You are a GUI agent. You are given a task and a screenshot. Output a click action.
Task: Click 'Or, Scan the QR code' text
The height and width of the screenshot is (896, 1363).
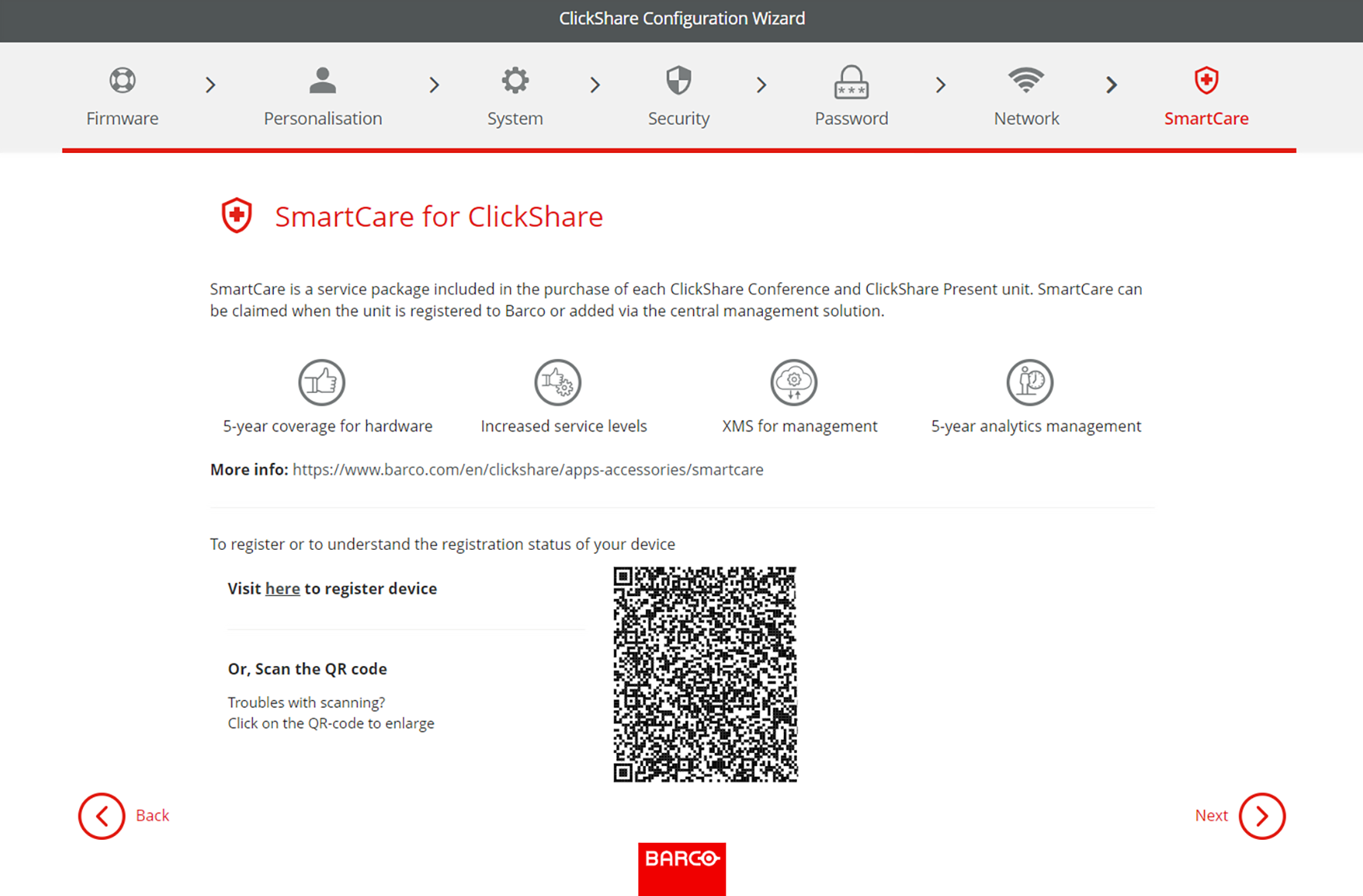(307, 669)
